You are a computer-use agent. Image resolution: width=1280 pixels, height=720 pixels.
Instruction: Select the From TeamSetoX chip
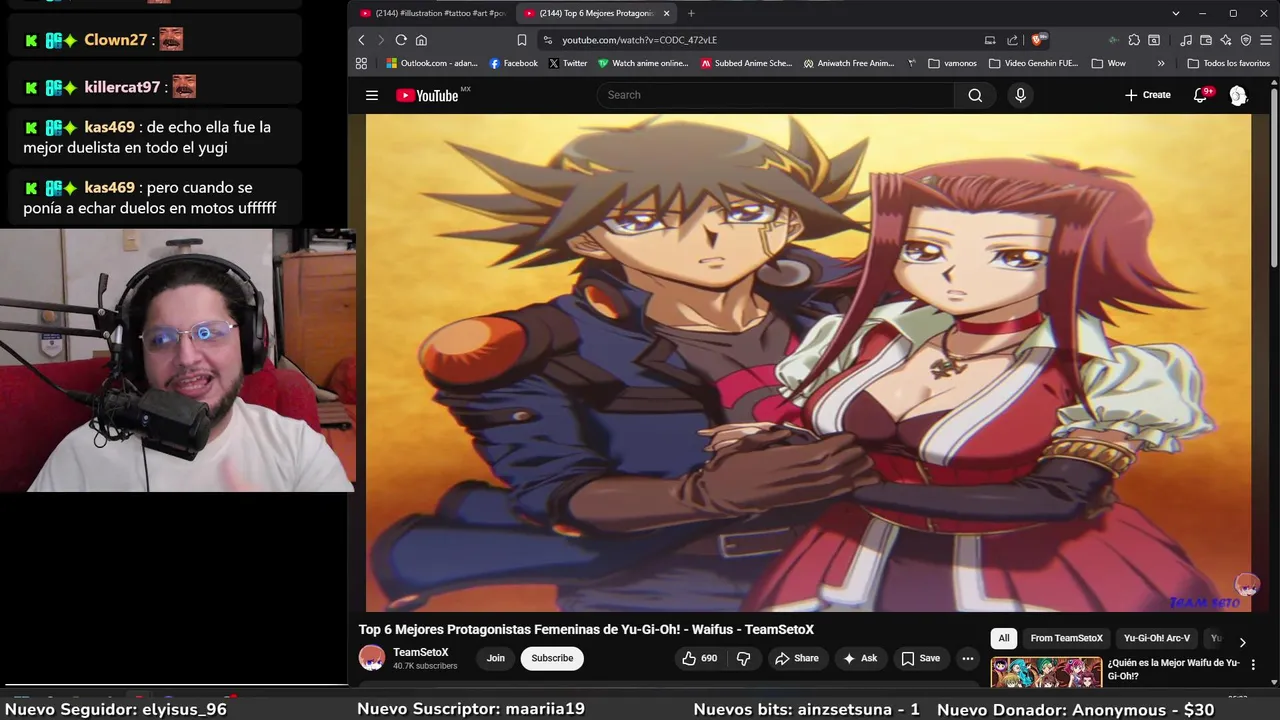[1066, 638]
